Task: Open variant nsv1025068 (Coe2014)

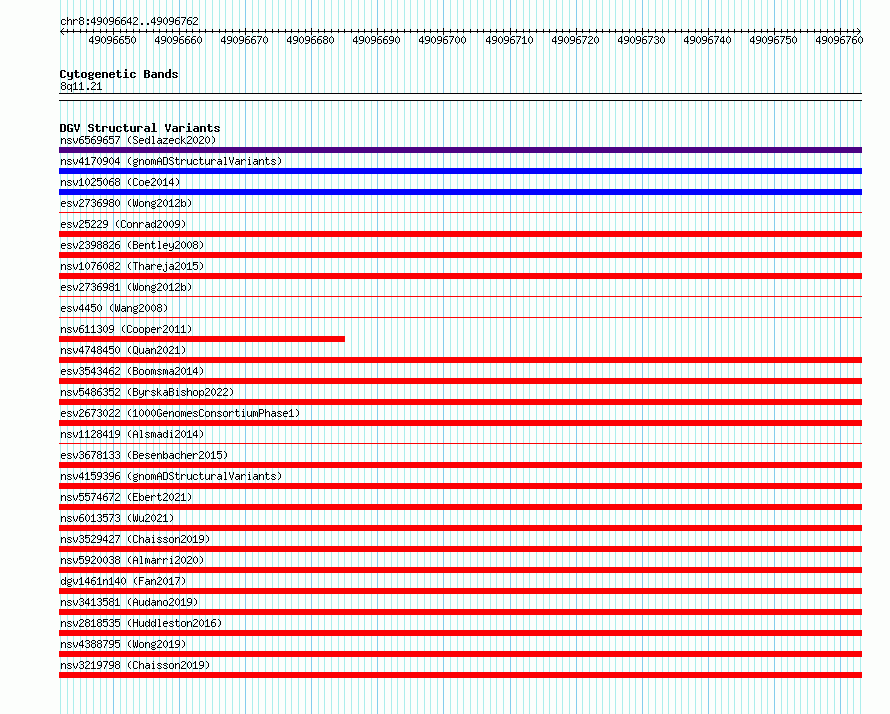Action: click(x=120, y=182)
